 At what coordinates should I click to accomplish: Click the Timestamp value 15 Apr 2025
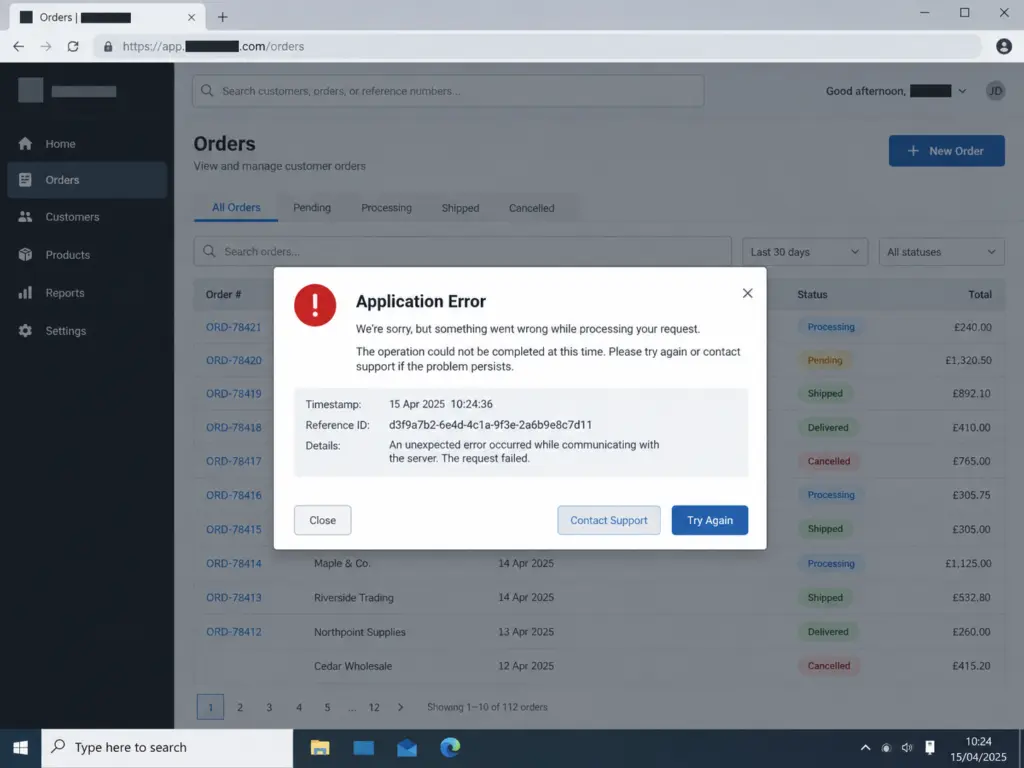click(x=441, y=404)
